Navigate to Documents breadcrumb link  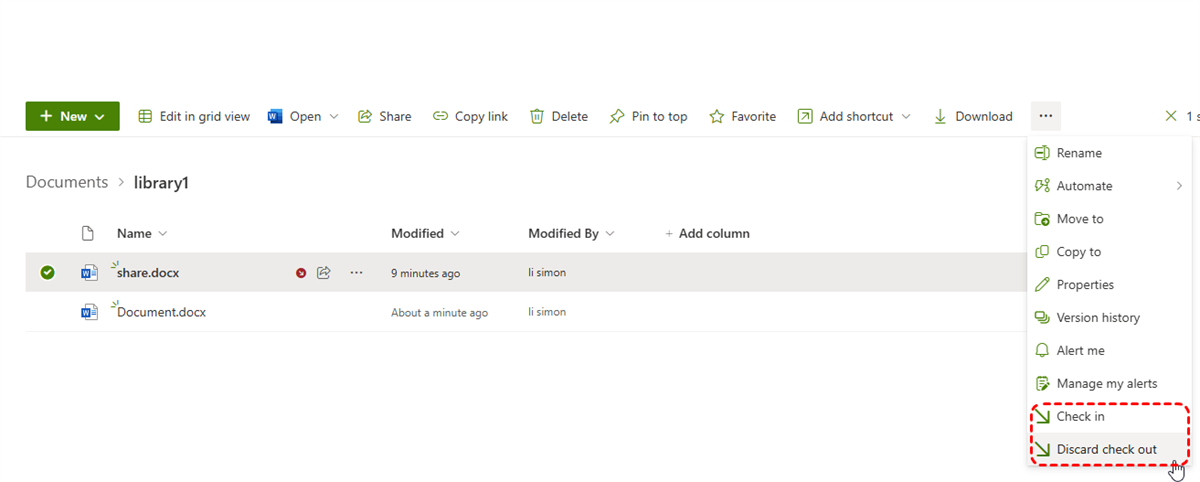click(67, 182)
